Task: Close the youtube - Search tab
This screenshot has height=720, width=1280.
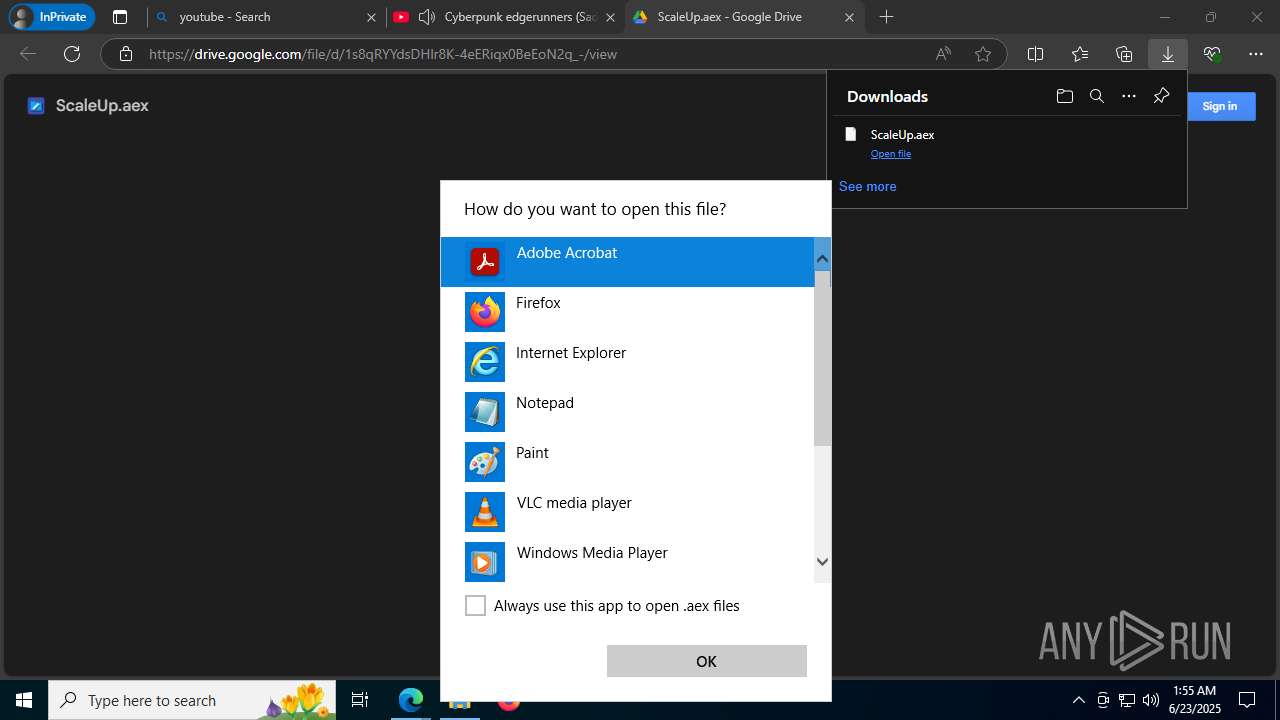Action: click(371, 17)
